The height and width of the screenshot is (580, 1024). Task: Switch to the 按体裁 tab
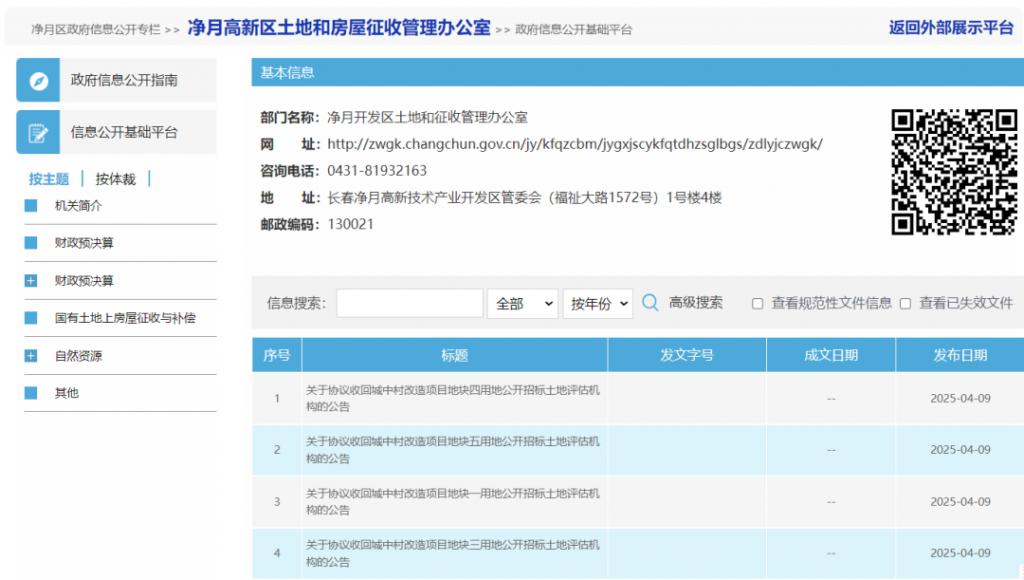[x=116, y=179]
